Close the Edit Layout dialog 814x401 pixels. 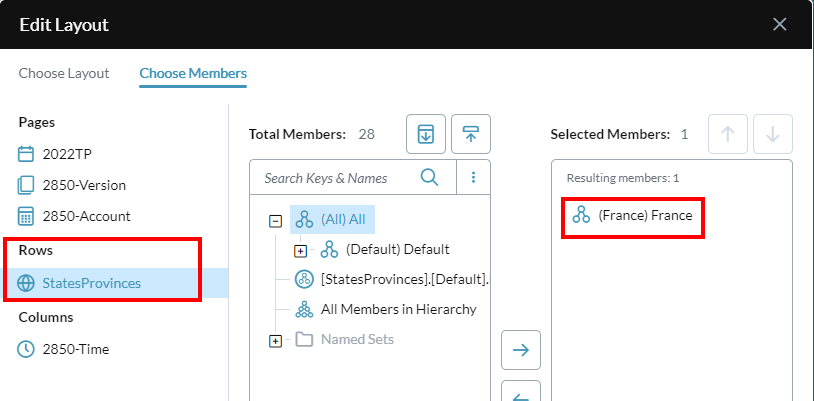(x=780, y=24)
